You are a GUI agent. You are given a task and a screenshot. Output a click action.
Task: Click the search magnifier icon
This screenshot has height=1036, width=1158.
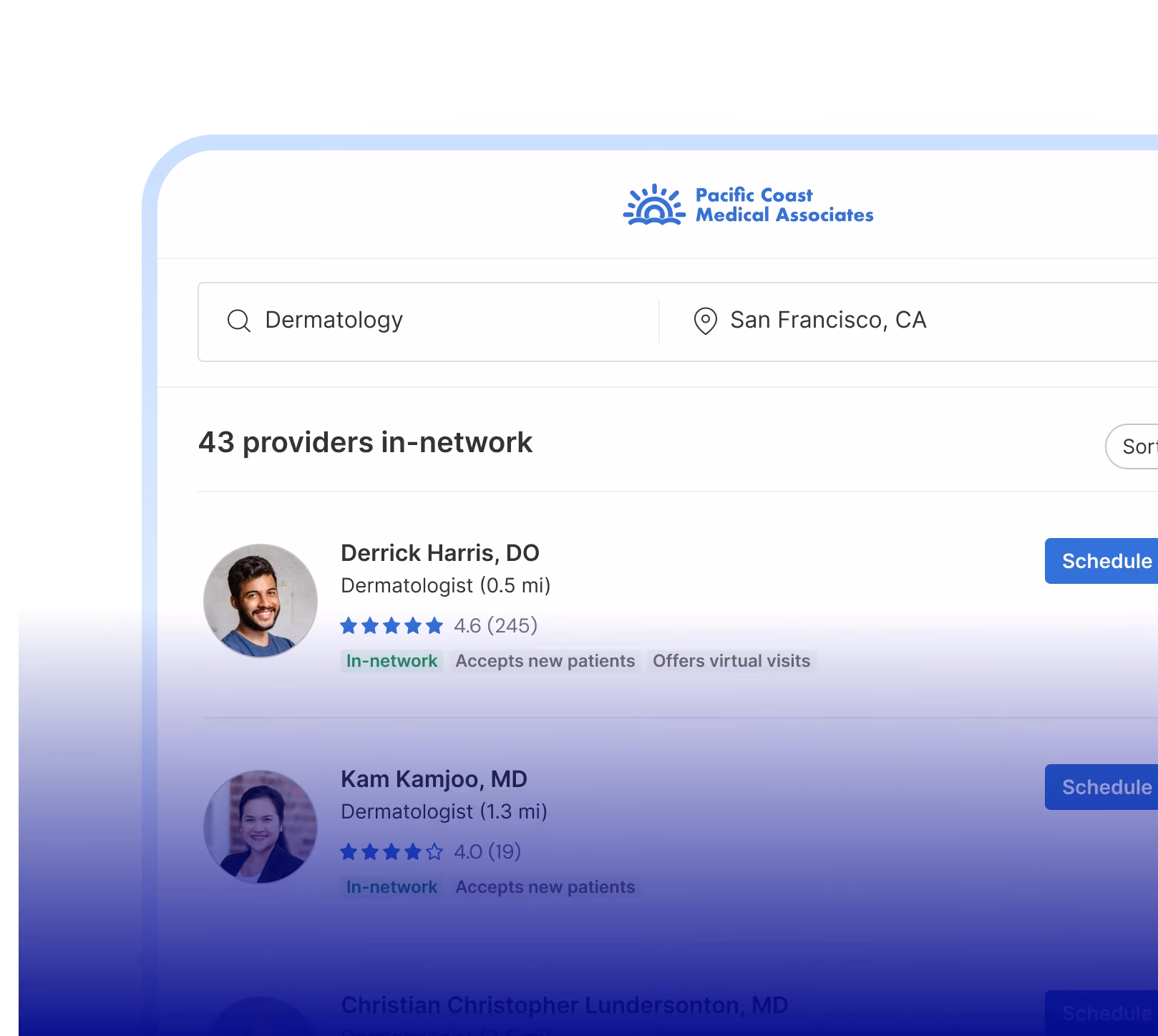pyautogui.click(x=239, y=321)
